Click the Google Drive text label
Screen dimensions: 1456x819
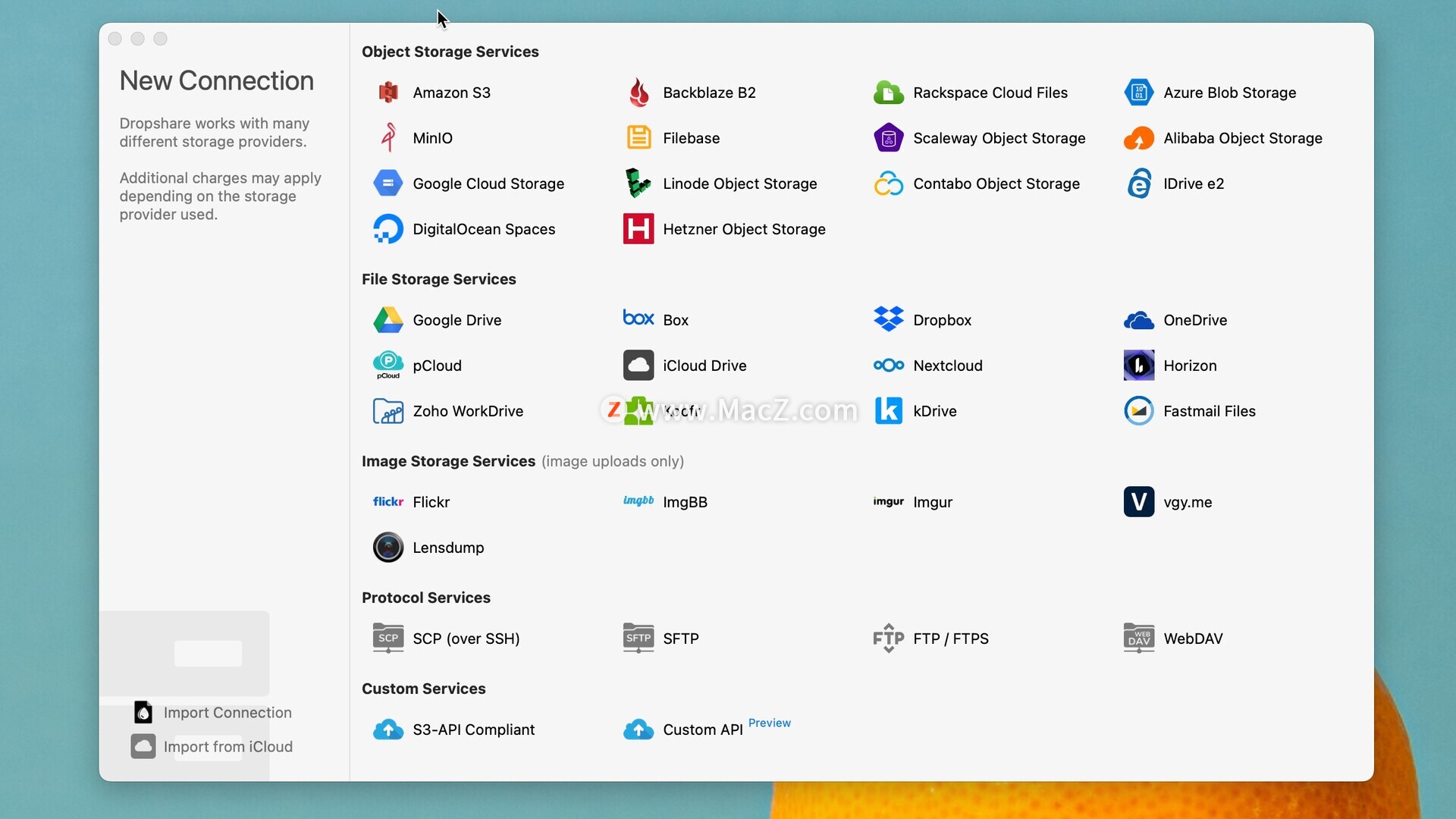coord(457,320)
